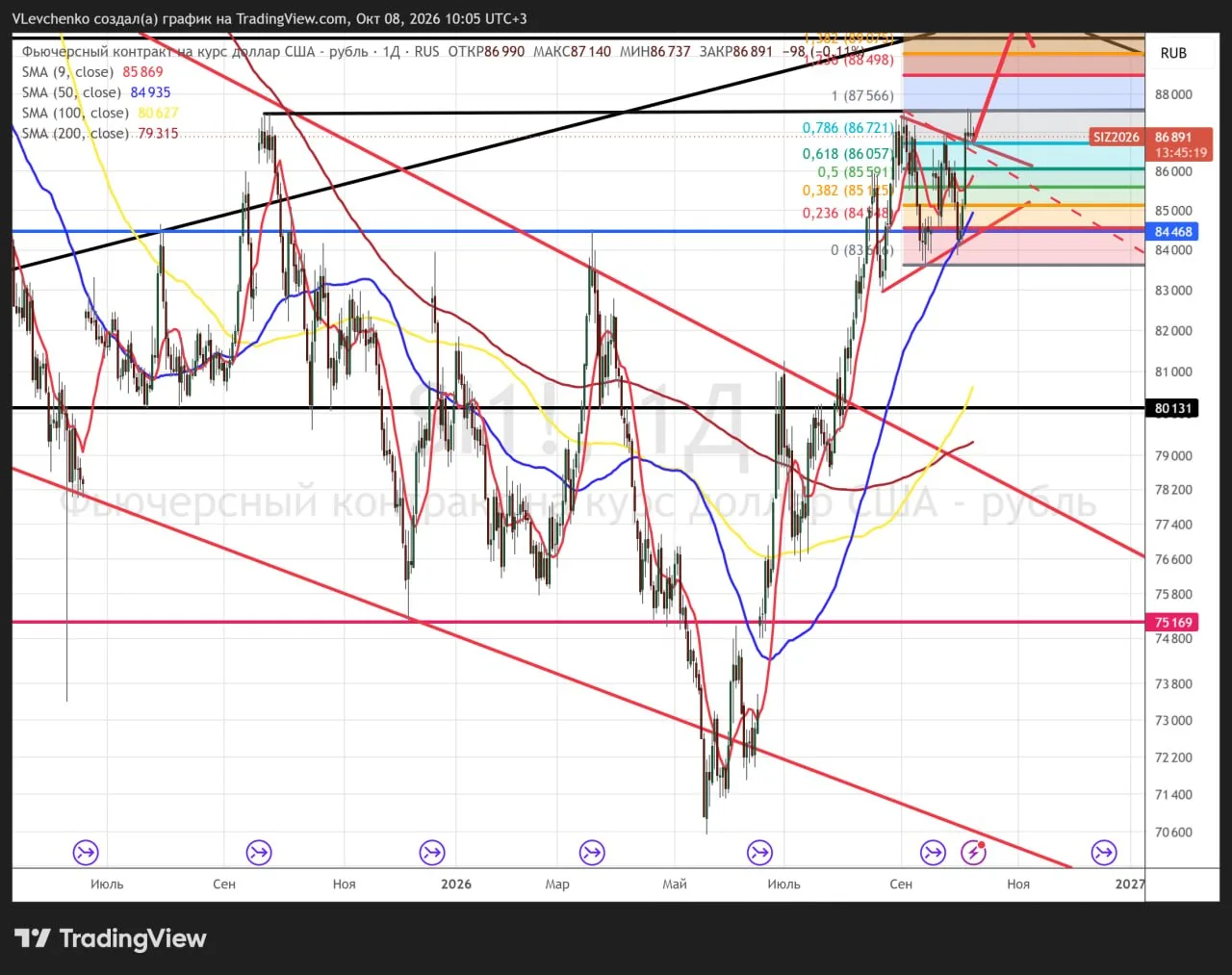This screenshot has width=1232, height=975.
Task: Click the event marker icon below Июль 2025
Action: (x=86, y=853)
